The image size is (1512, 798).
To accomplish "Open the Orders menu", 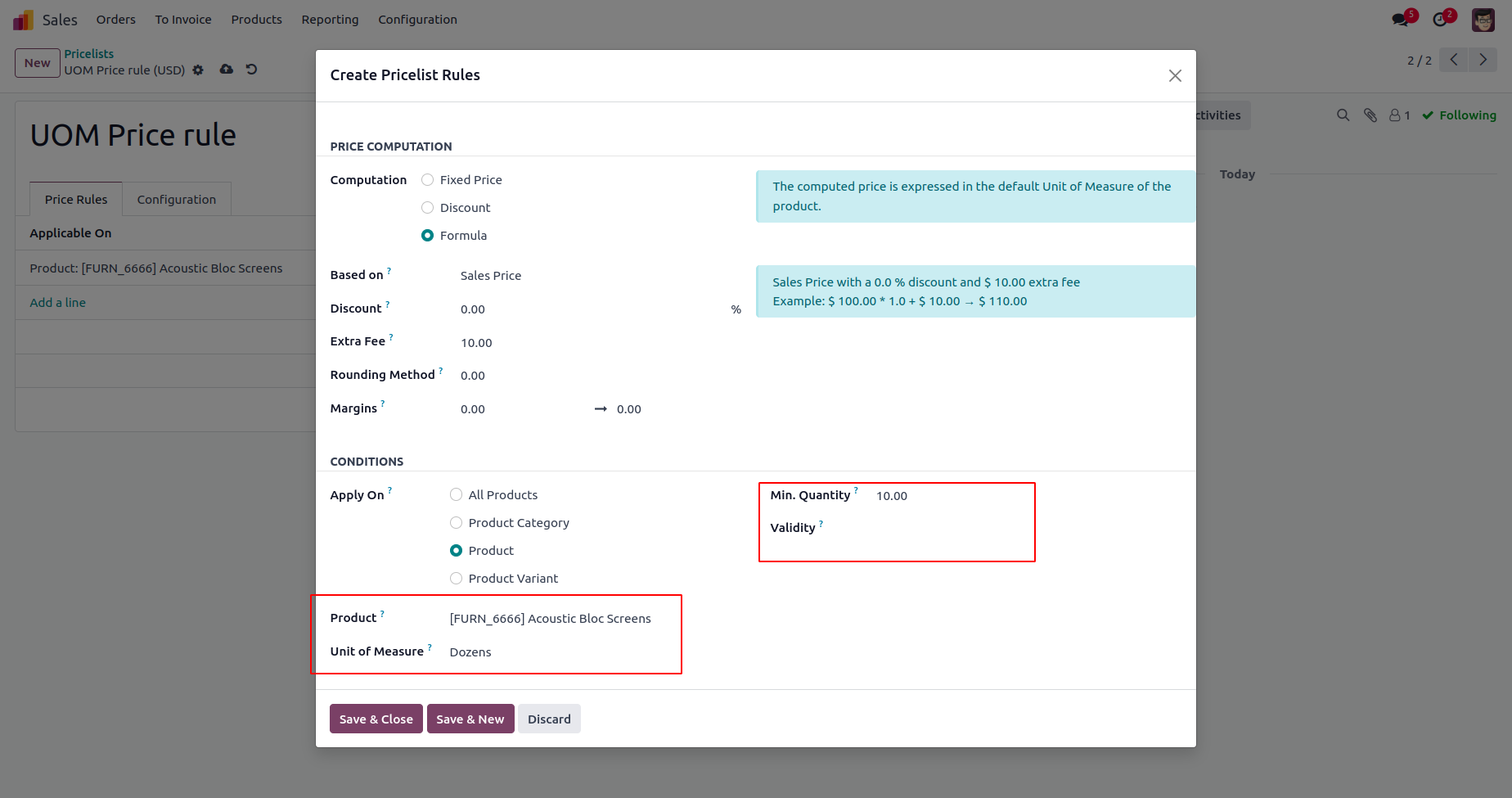I will [116, 20].
